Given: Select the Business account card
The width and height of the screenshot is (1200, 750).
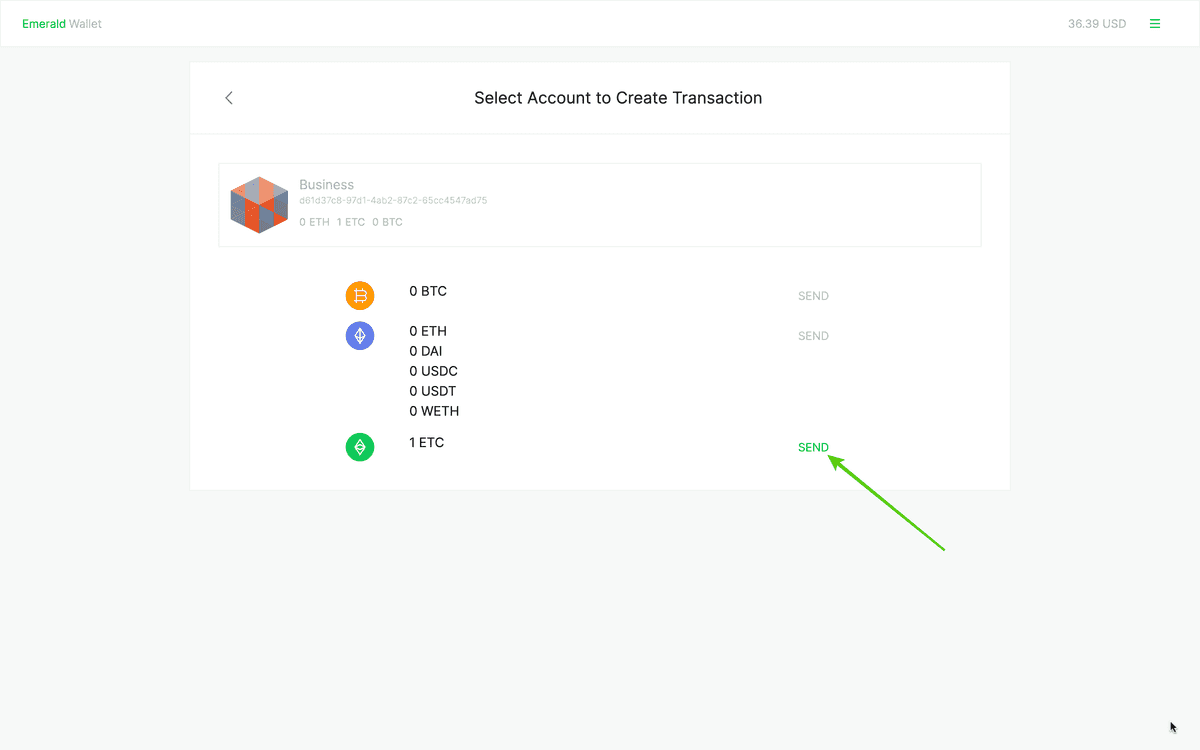Looking at the screenshot, I should click(x=600, y=204).
